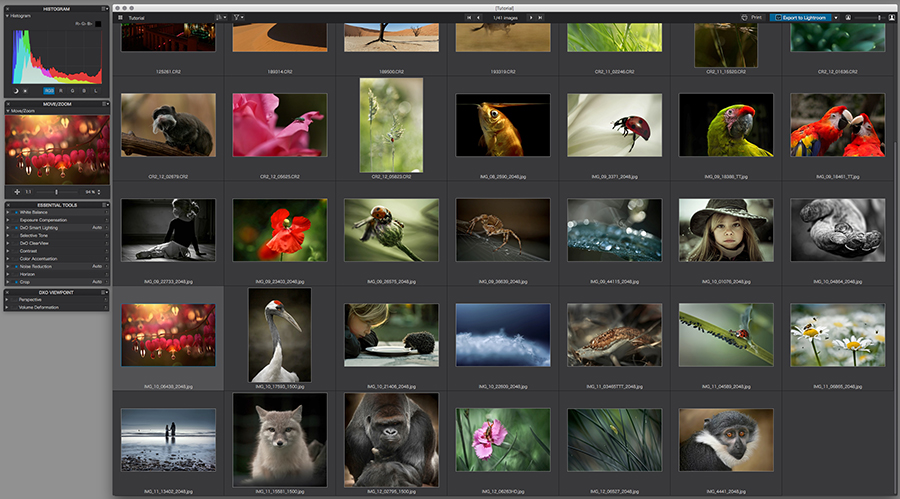Toggle Noise Reduction enable switch
Viewport: 900px width, 499px height.
(x=16, y=266)
